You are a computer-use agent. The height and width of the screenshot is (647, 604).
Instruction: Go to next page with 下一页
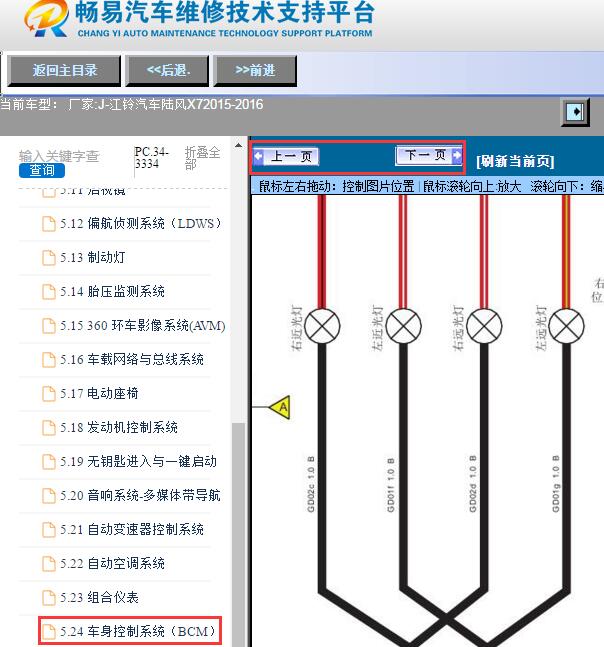pyautogui.click(x=429, y=156)
